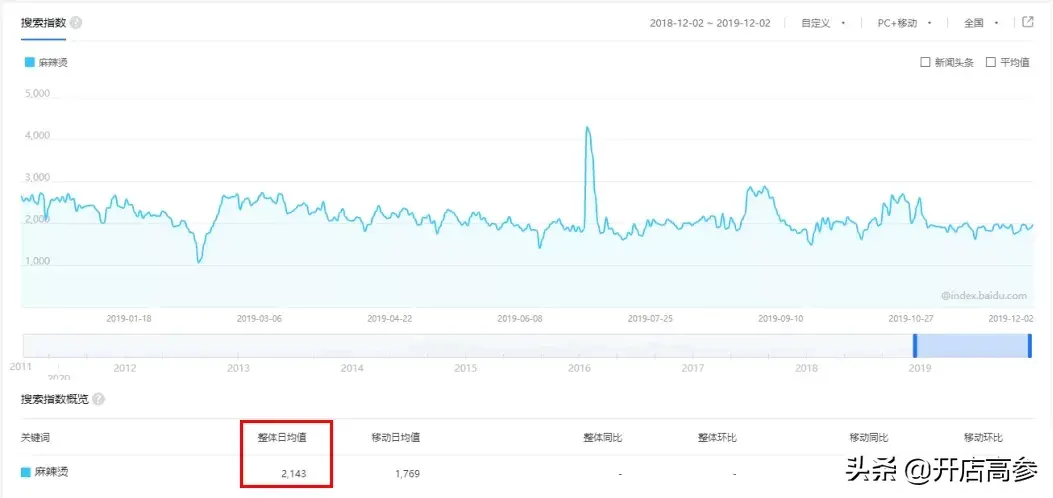Enable the 新闻头条 checkbox
Viewport: 1053px width, 498px height.
click(x=925, y=62)
